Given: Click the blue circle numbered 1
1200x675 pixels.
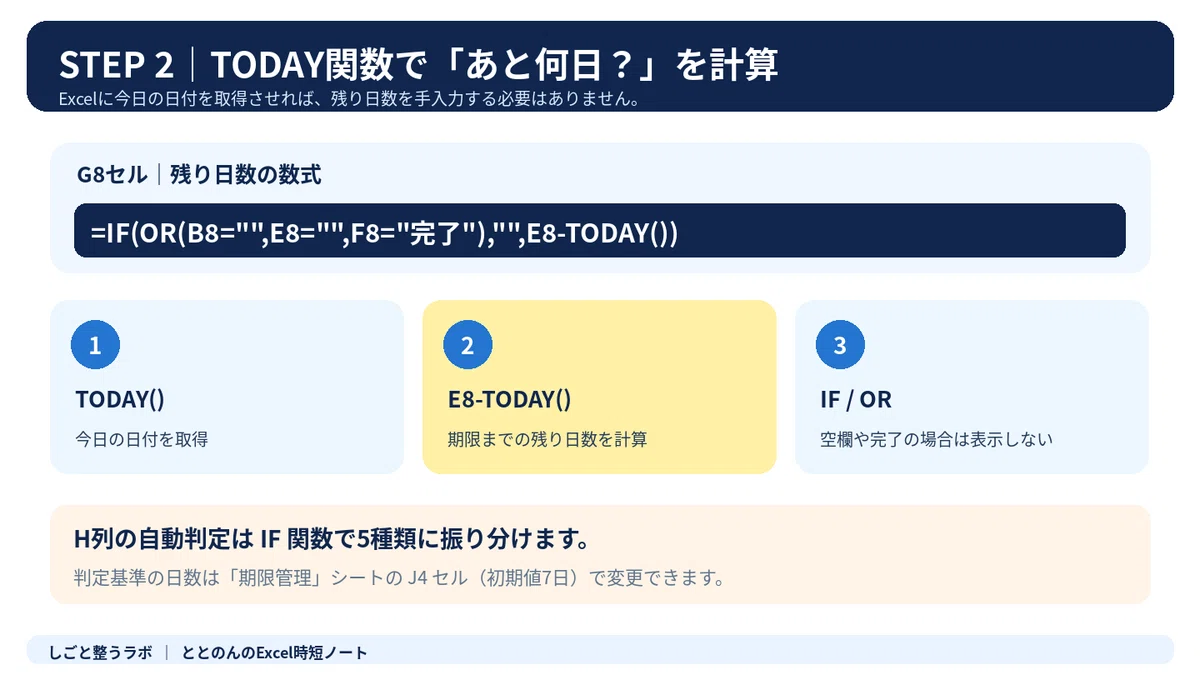Looking at the screenshot, I should point(95,346).
